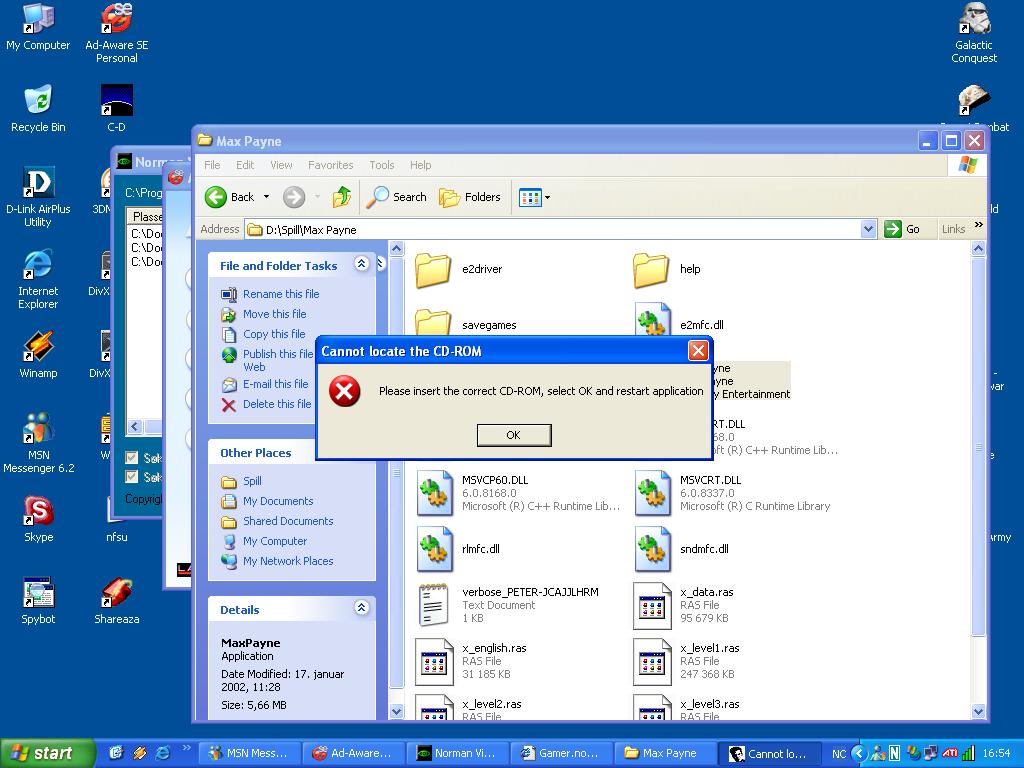Close the Cannot locate the CD-ROM dialog

tap(698, 351)
